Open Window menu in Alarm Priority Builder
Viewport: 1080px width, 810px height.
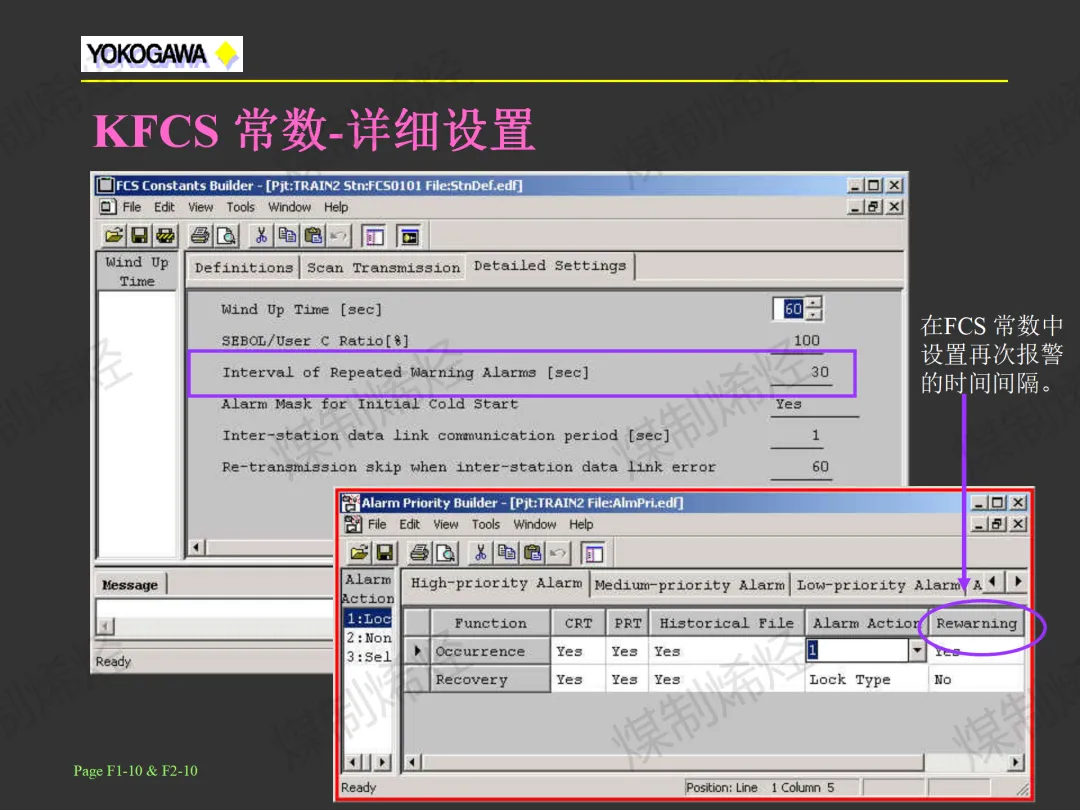(534, 525)
